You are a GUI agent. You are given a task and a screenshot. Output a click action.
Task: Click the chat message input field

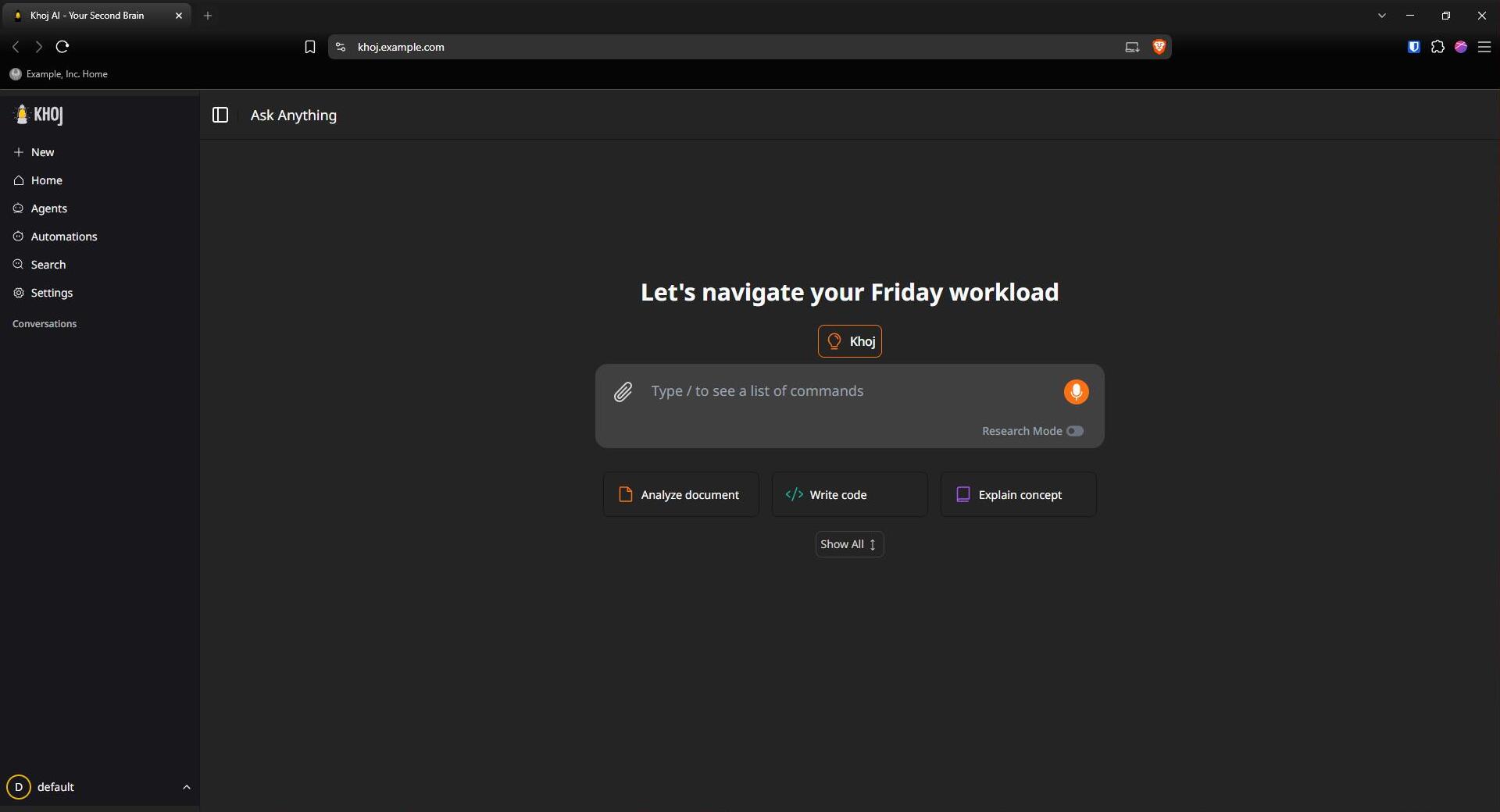(x=850, y=391)
